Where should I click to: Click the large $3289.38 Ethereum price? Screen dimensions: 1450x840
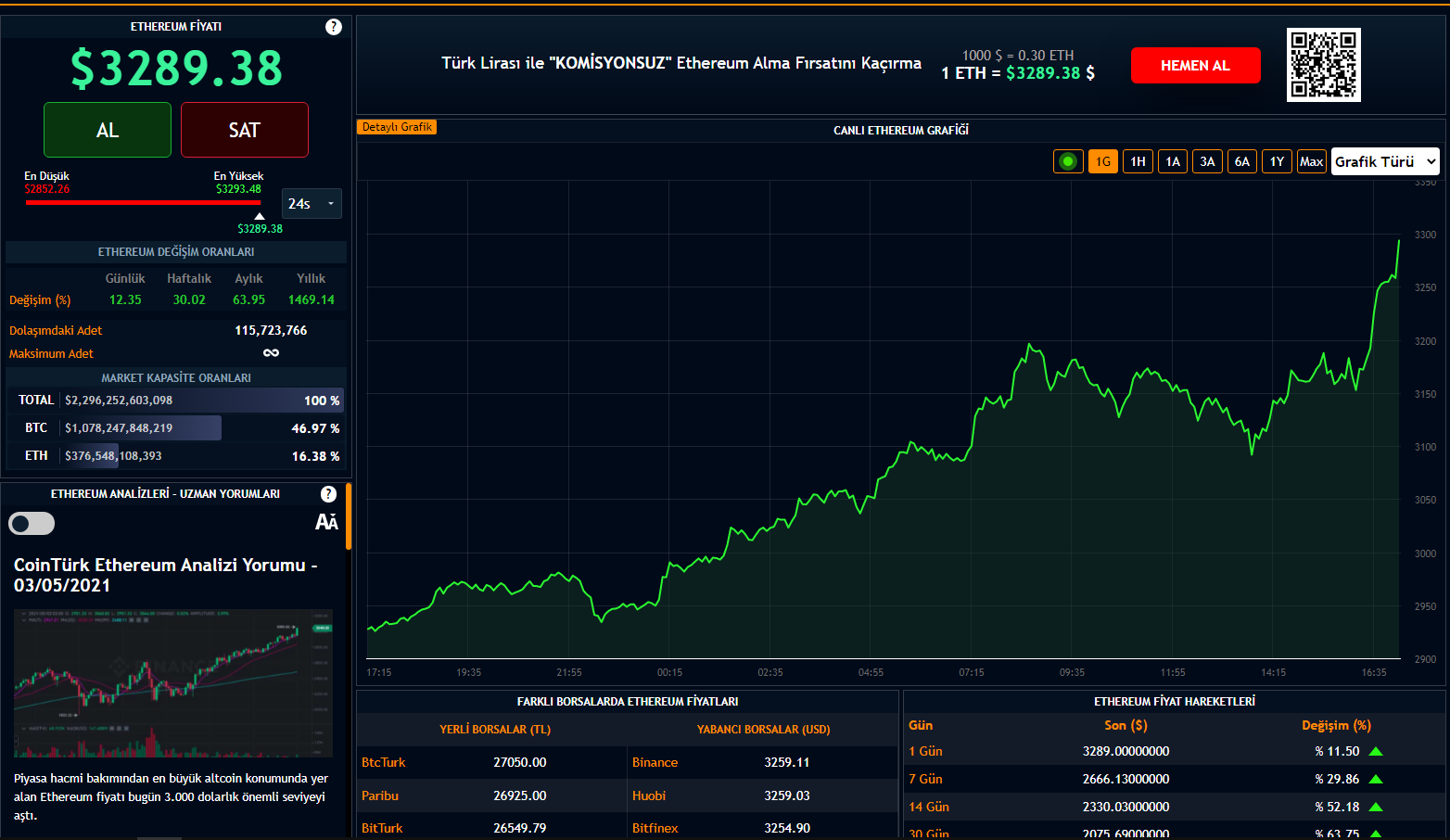pyautogui.click(x=176, y=69)
